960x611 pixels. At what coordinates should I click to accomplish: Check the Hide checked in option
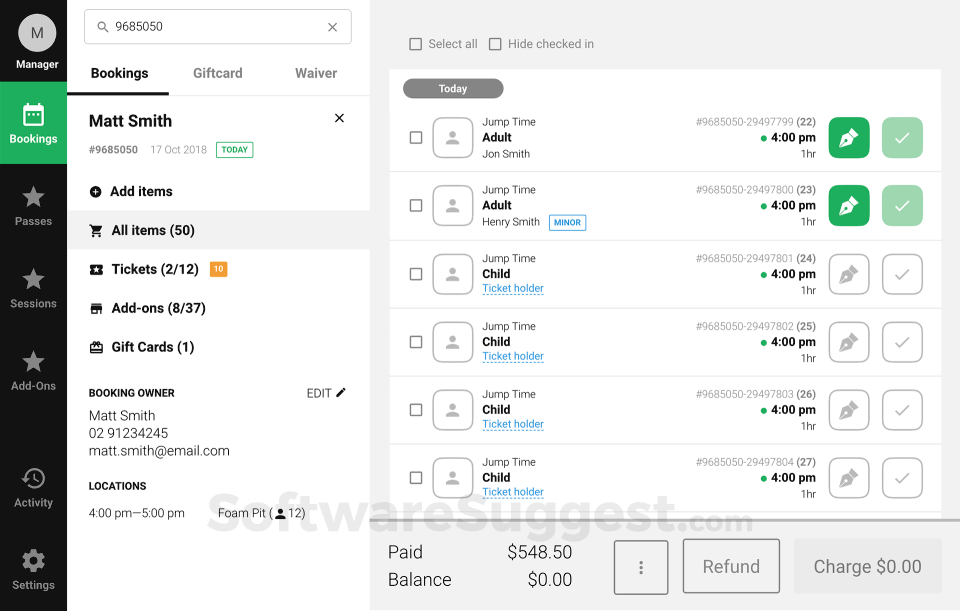pyautogui.click(x=495, y=44)
